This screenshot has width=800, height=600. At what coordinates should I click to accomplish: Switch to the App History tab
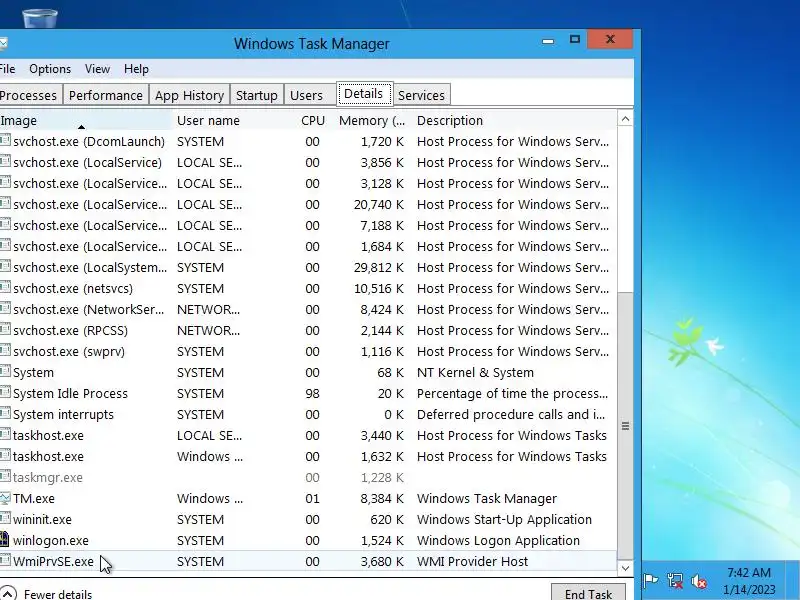[x=189, y=95]
